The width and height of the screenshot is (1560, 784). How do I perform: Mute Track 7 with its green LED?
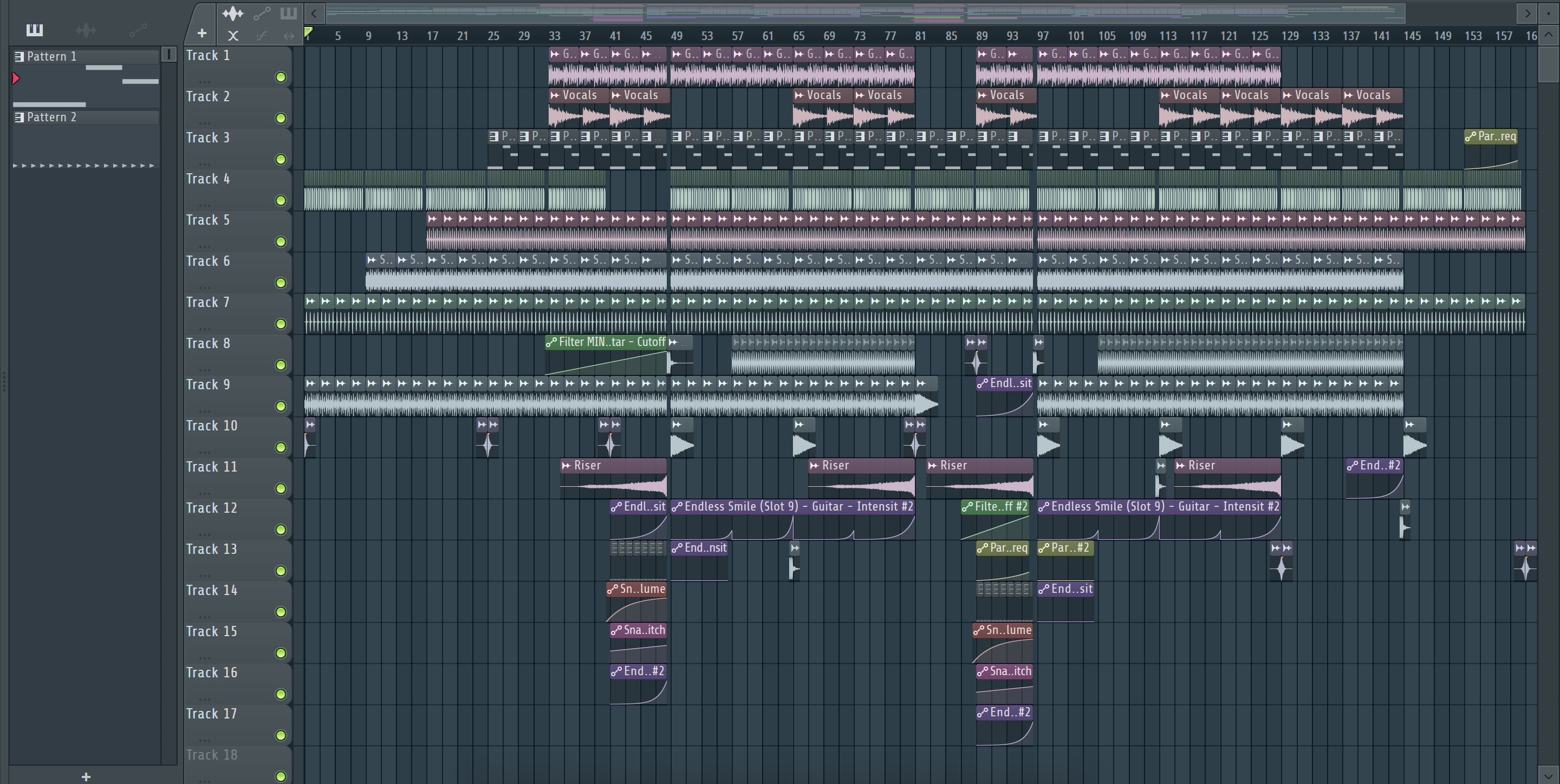click(x=281, y=324)
